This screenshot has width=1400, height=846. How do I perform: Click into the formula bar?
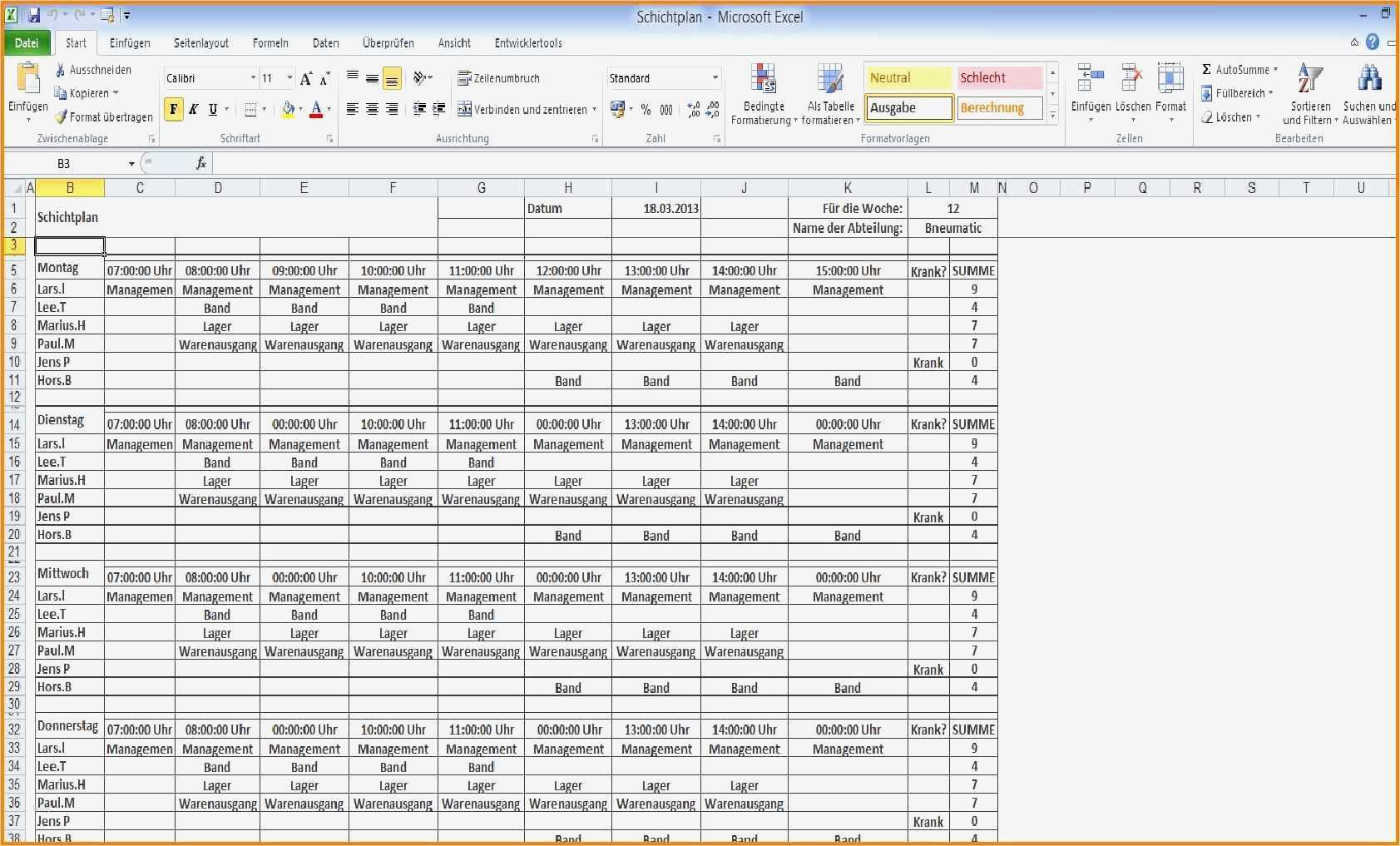(x=804, y=164)
